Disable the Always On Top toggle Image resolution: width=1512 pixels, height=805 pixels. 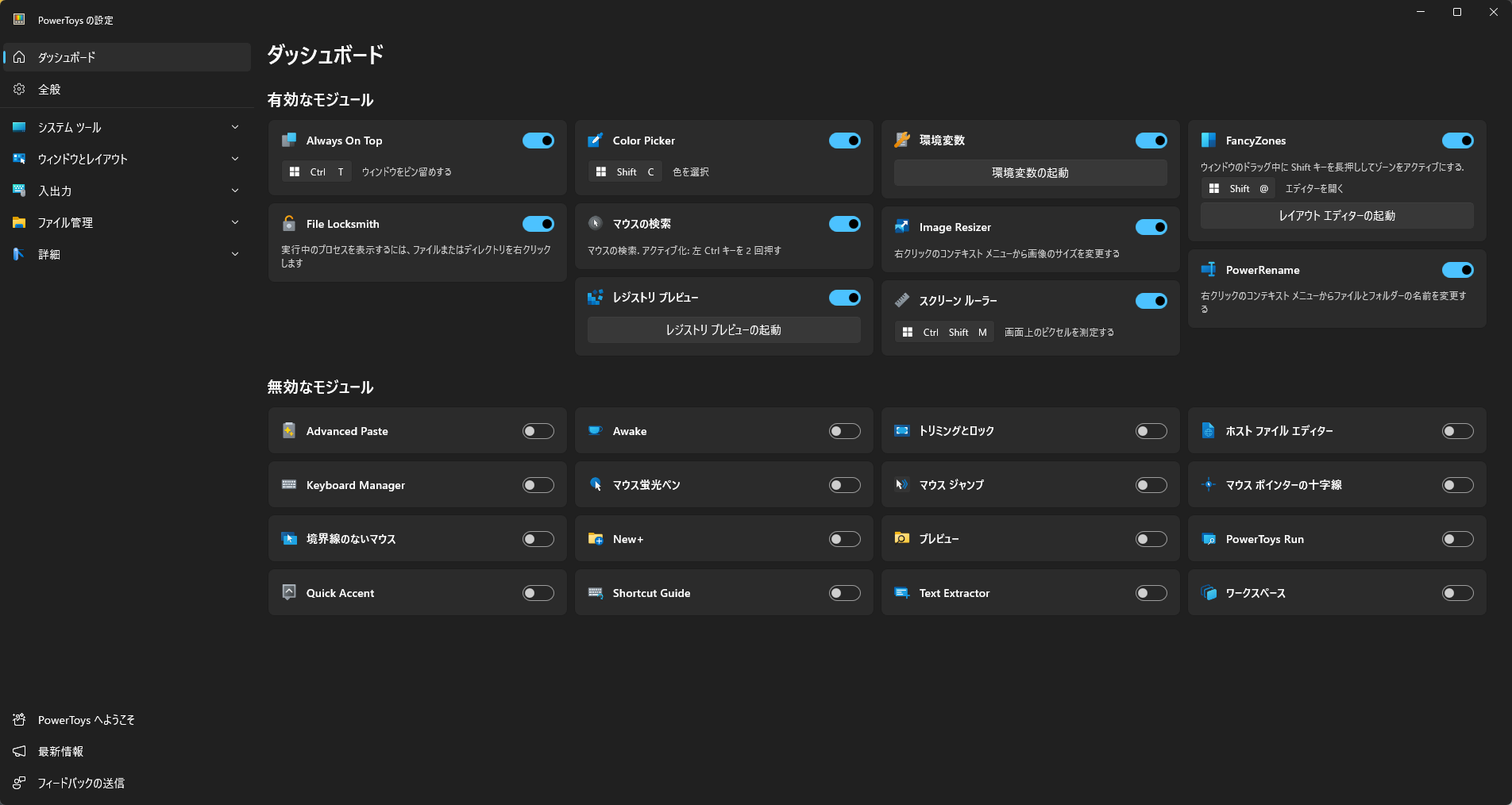coord(538,141)
